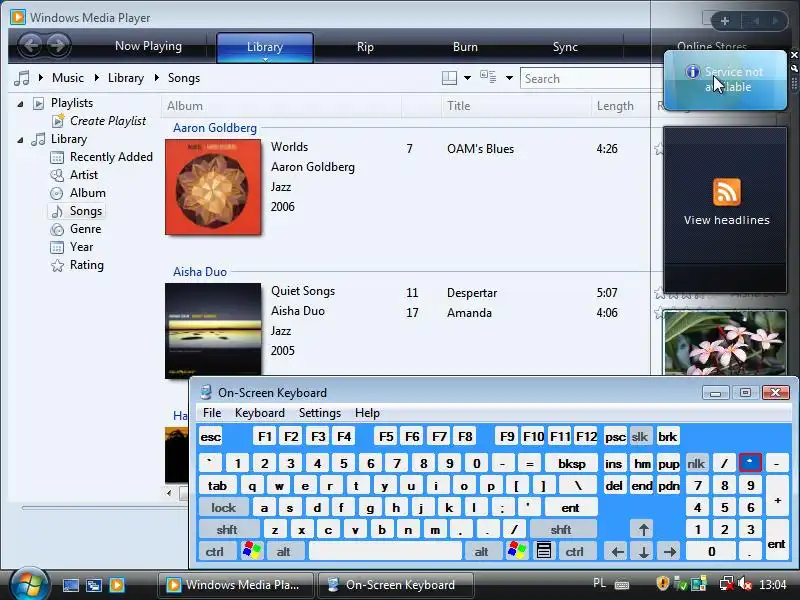The height and width of the screenshot is (600, 800).
Task: Click View headlines in the feed gadget
Action: [x=727, y=220]
